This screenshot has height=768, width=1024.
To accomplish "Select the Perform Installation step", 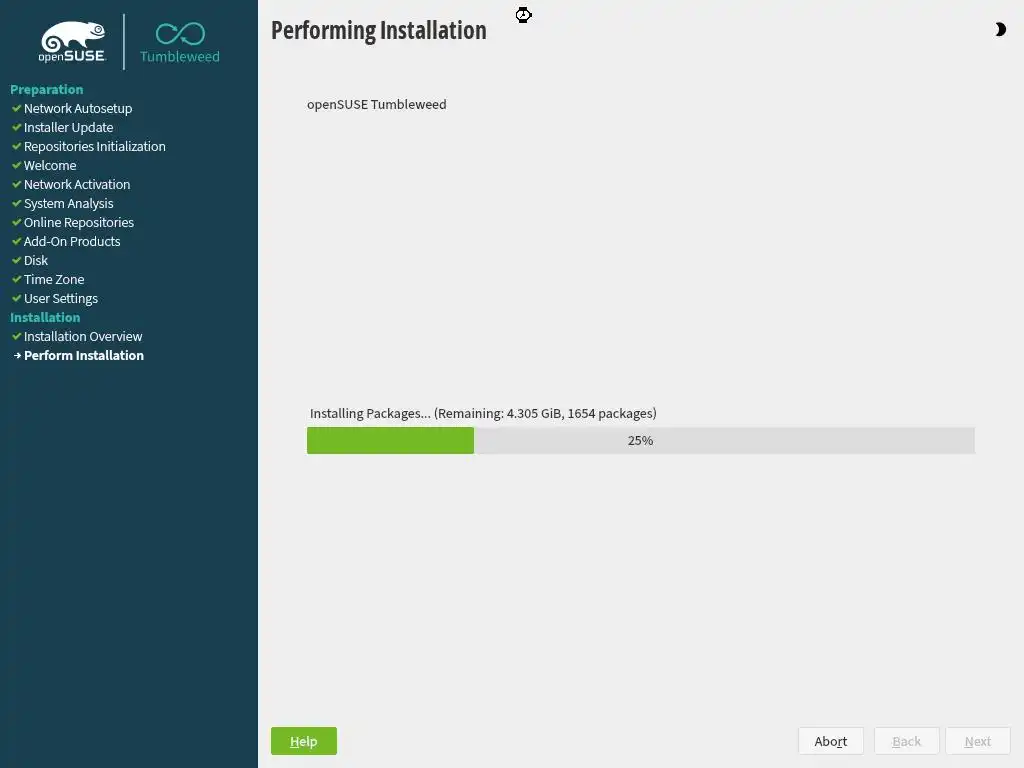I will [84, 355].
